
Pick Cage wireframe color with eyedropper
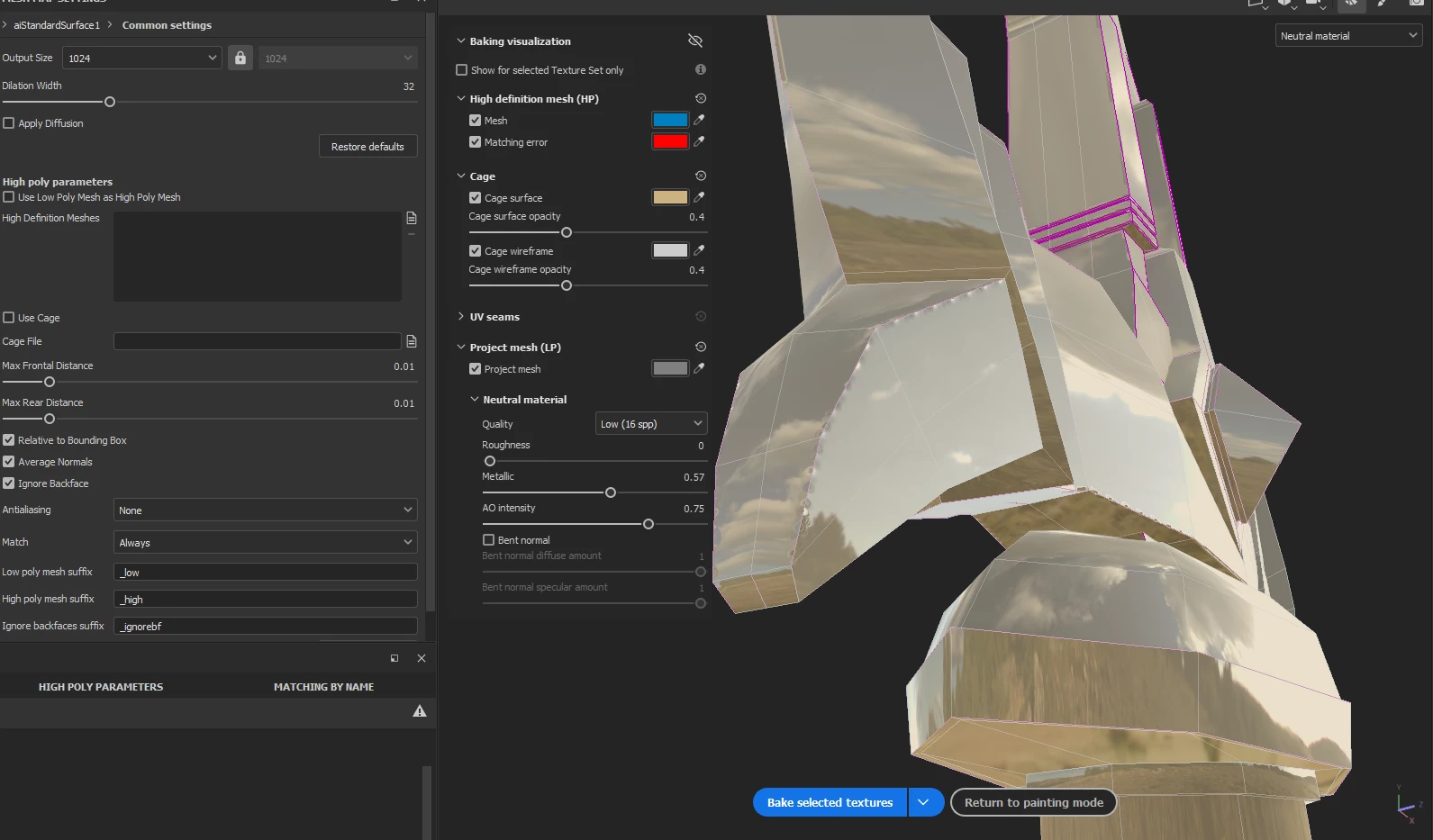[699, 250]
